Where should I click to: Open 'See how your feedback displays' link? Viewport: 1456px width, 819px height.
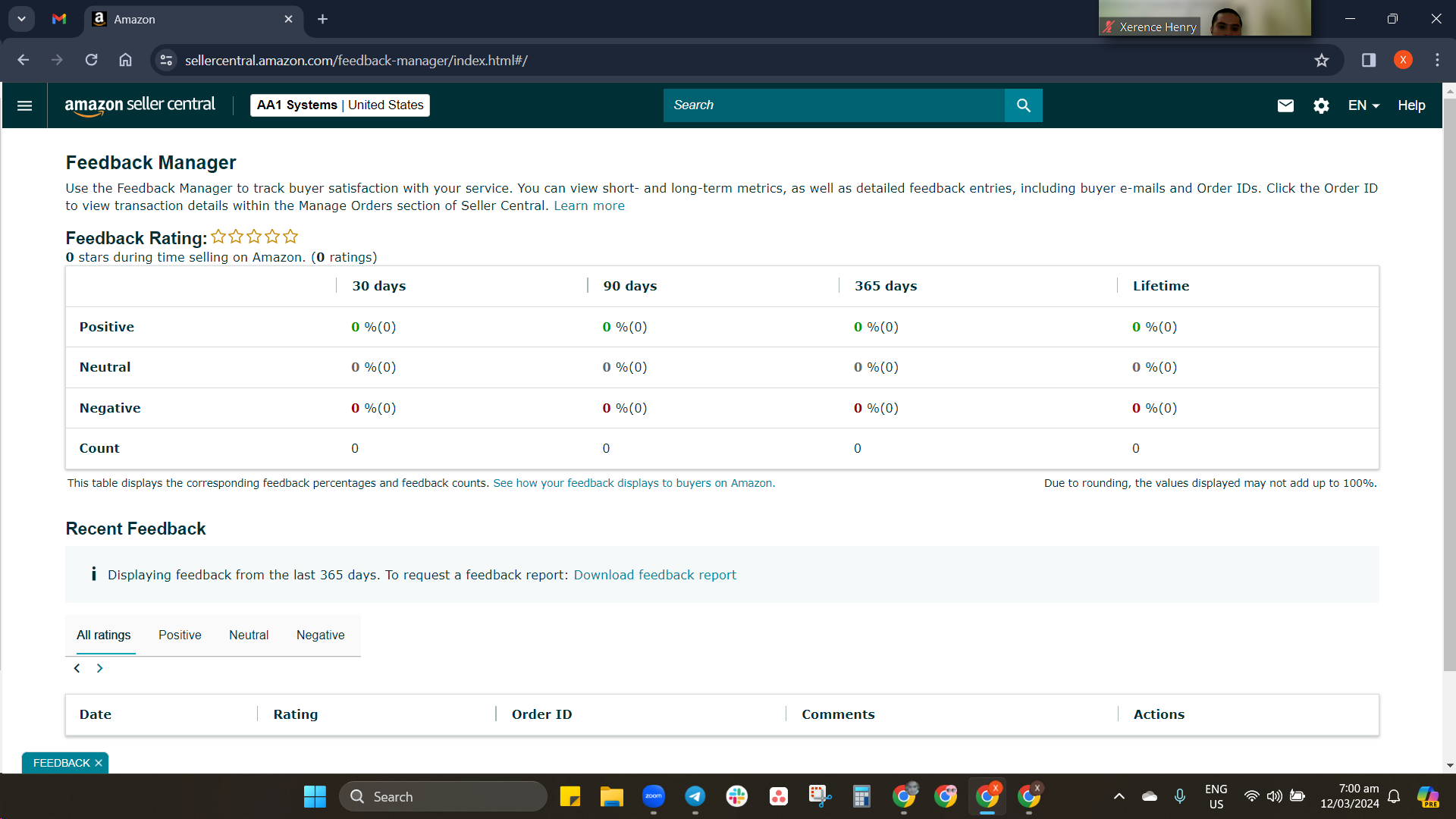coord(634,483)
